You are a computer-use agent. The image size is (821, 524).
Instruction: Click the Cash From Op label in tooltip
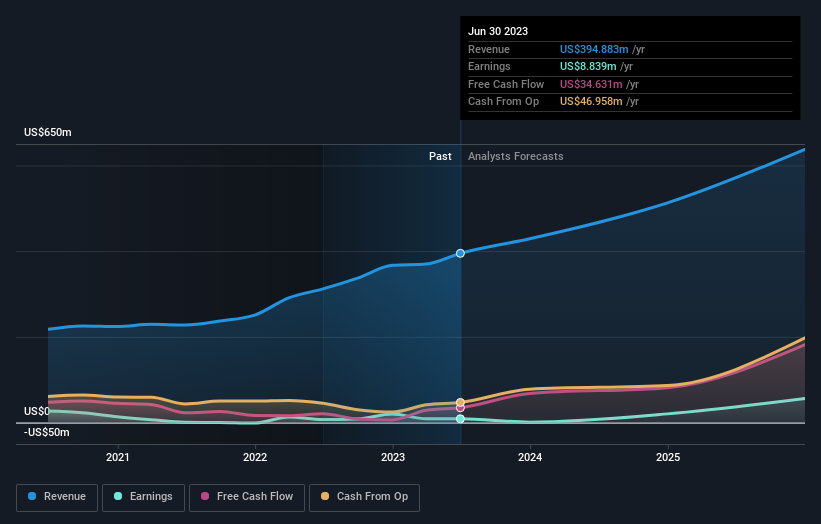(x=503, y=102)
